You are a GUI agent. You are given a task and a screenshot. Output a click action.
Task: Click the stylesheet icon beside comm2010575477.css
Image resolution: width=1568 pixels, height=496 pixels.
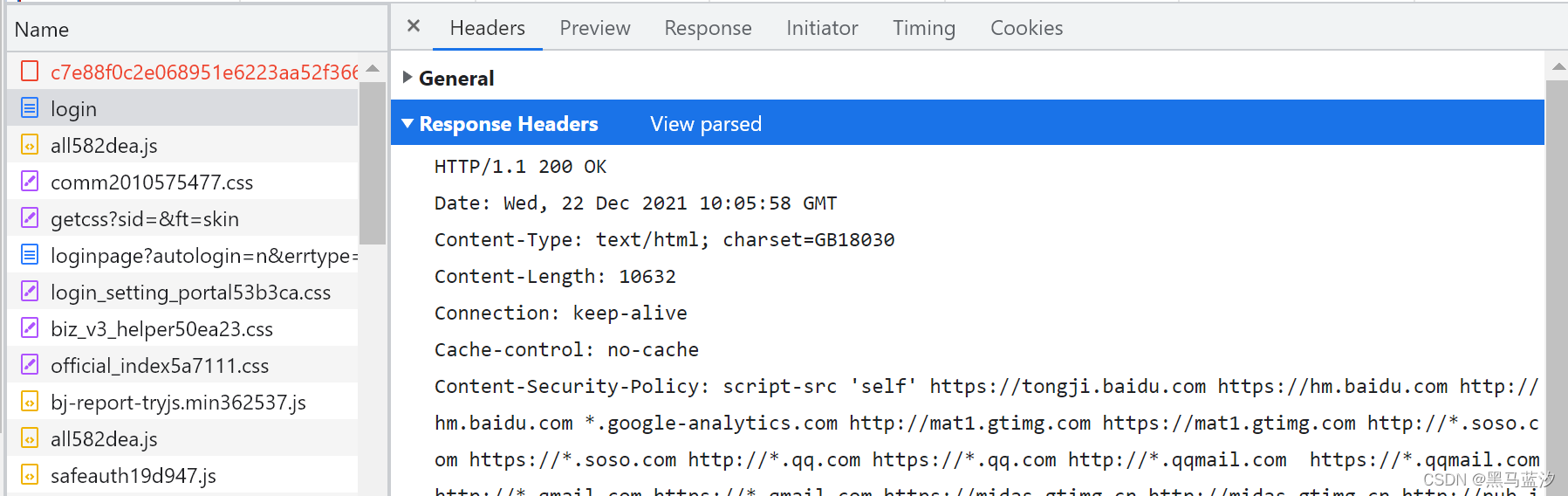point(30,182)
